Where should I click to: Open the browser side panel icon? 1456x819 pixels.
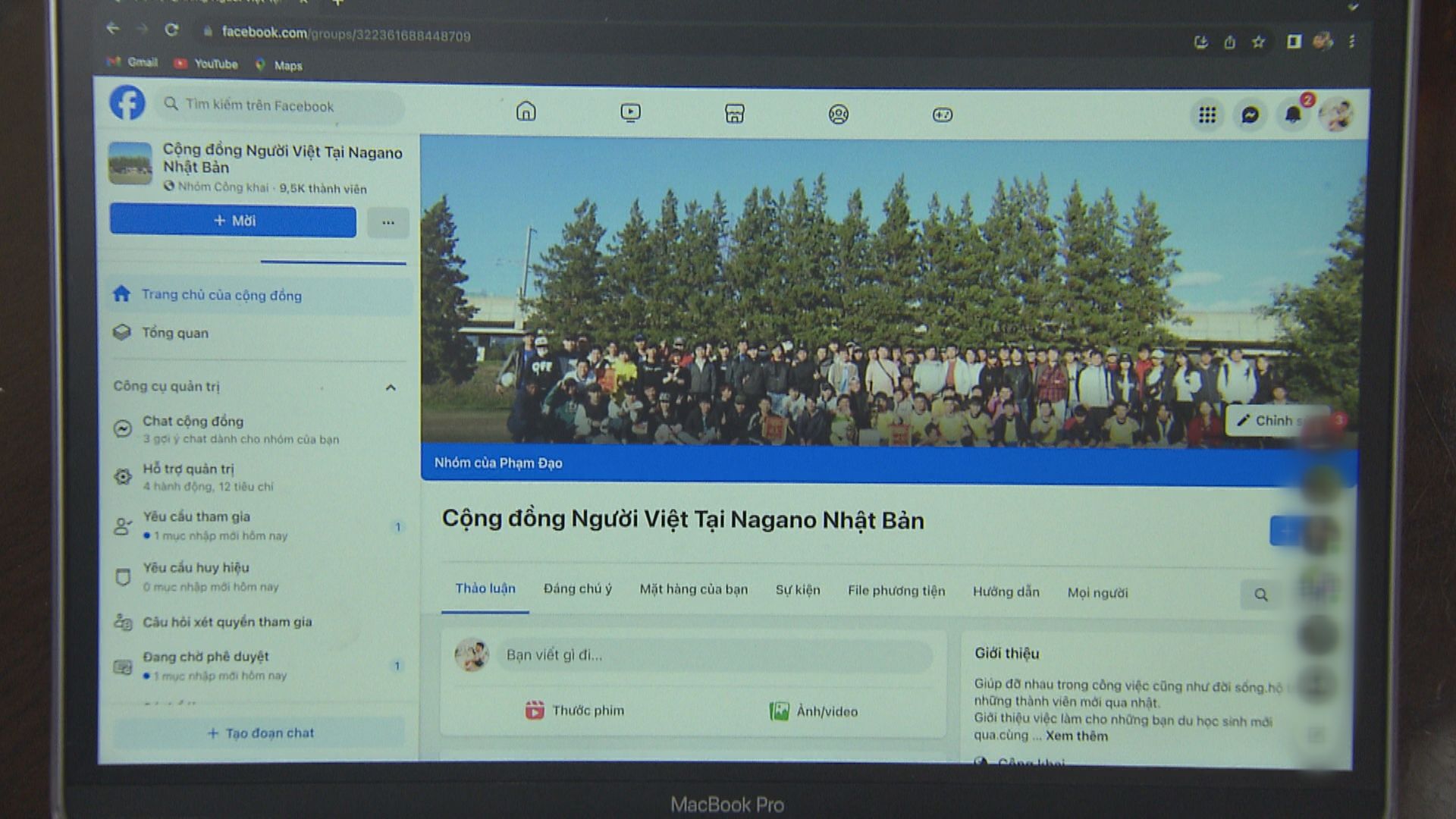pos(1294,42)
